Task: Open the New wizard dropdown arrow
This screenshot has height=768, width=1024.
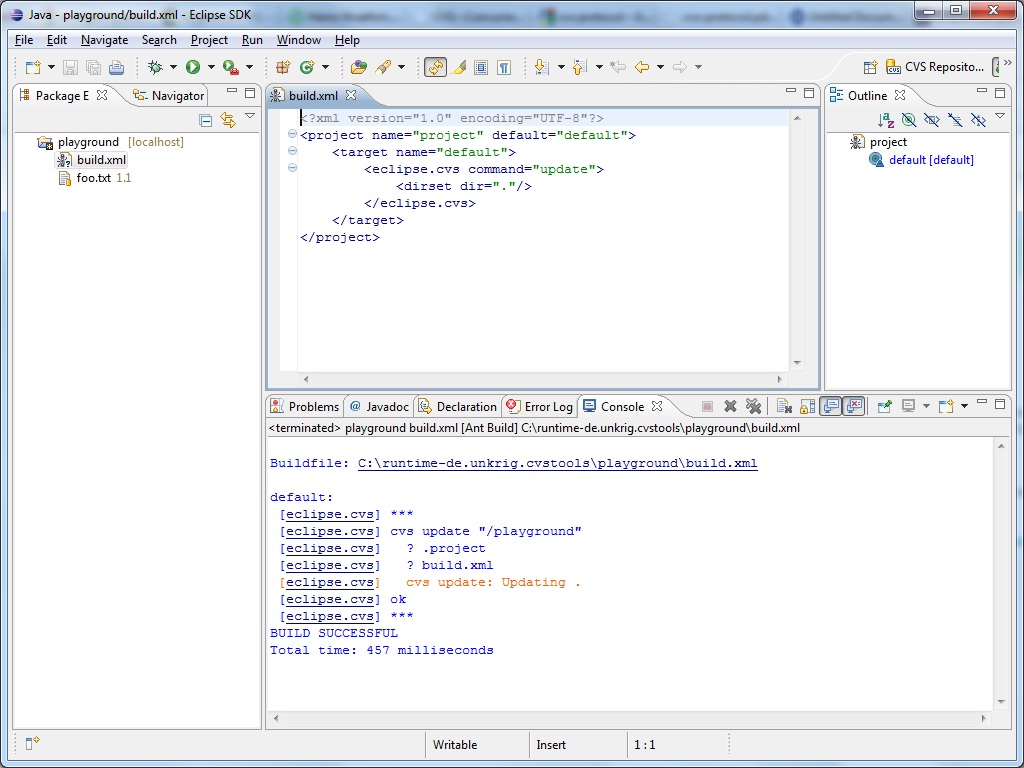Action: coord(51,67)
